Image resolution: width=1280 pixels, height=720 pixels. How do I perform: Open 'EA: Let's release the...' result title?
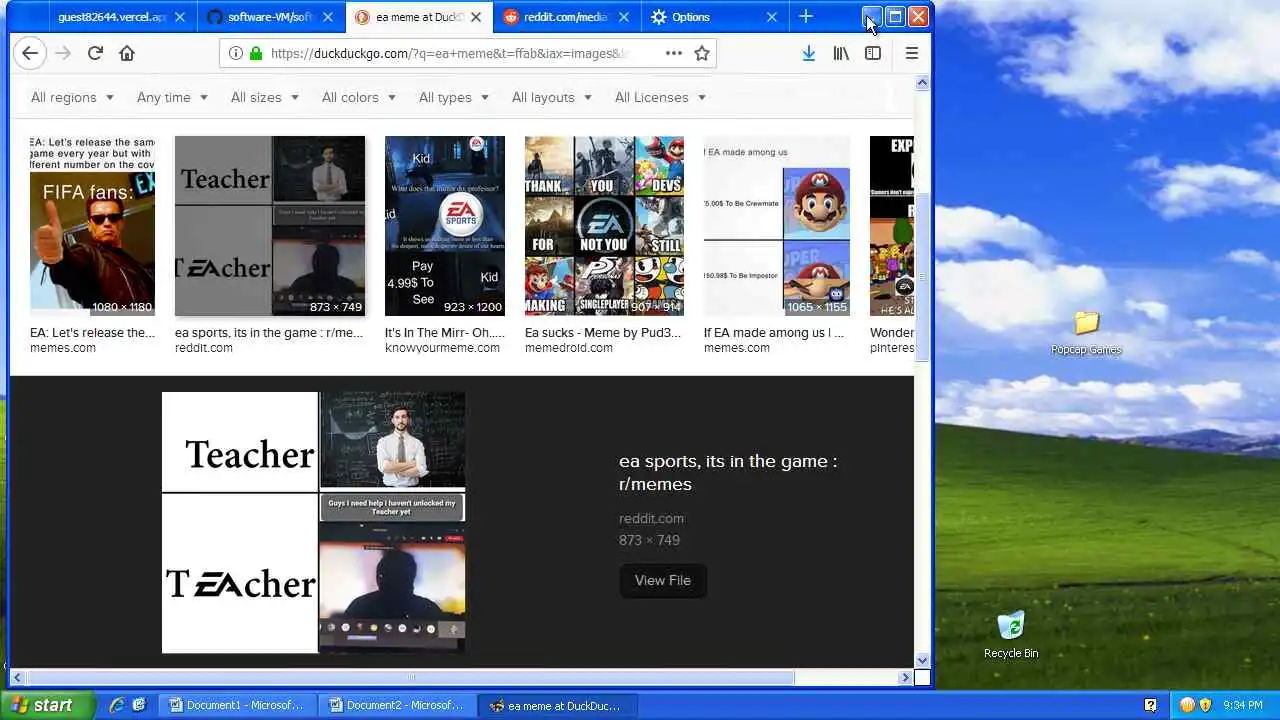[92, 333]
